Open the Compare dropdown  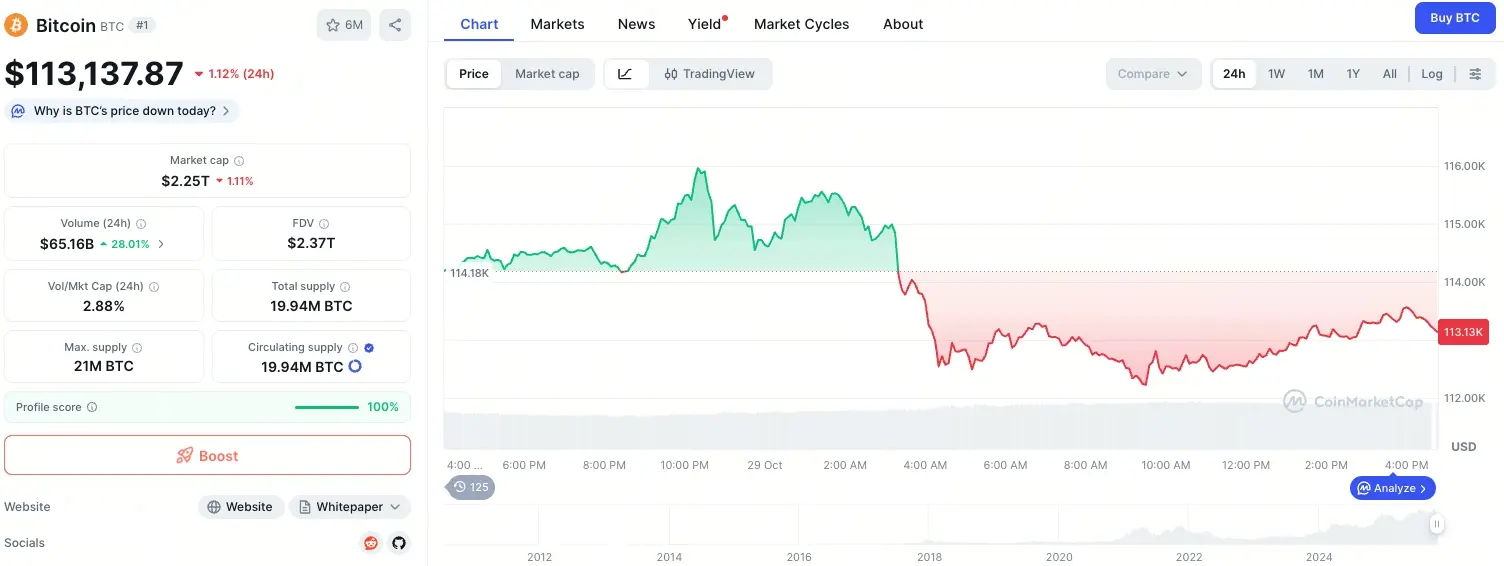1153,74
